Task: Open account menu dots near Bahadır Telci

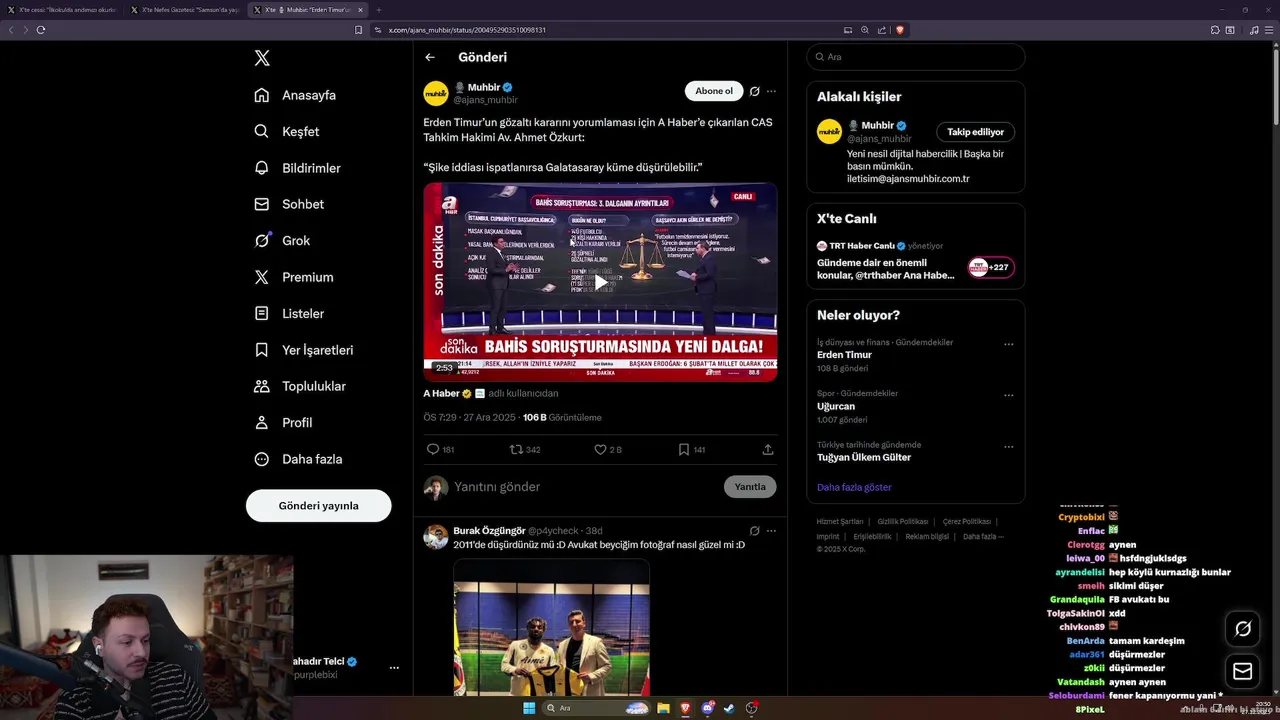Action: [394, 667]
